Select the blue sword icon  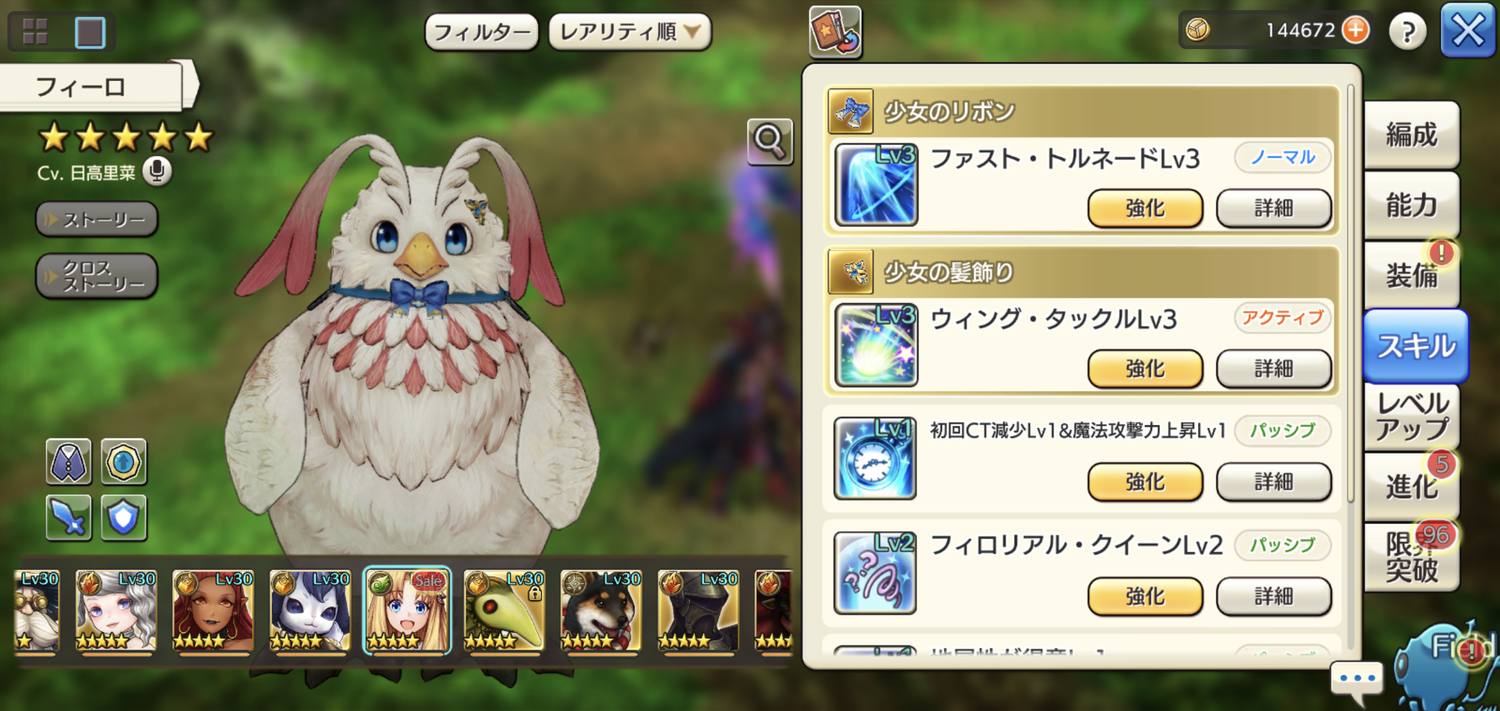pyautogui.click(x=68, y=518)
